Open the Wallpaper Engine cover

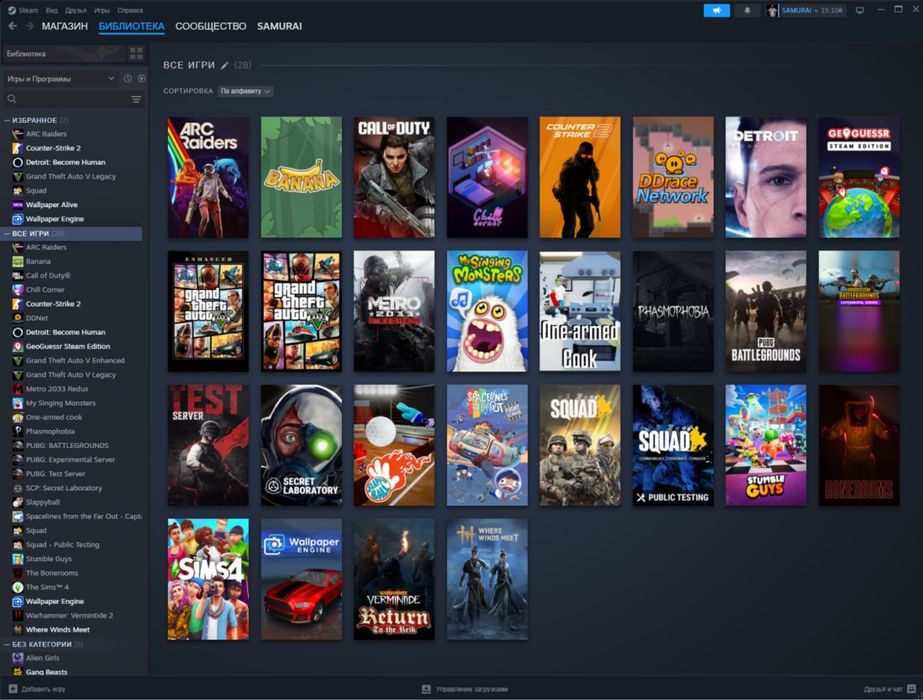301,579
